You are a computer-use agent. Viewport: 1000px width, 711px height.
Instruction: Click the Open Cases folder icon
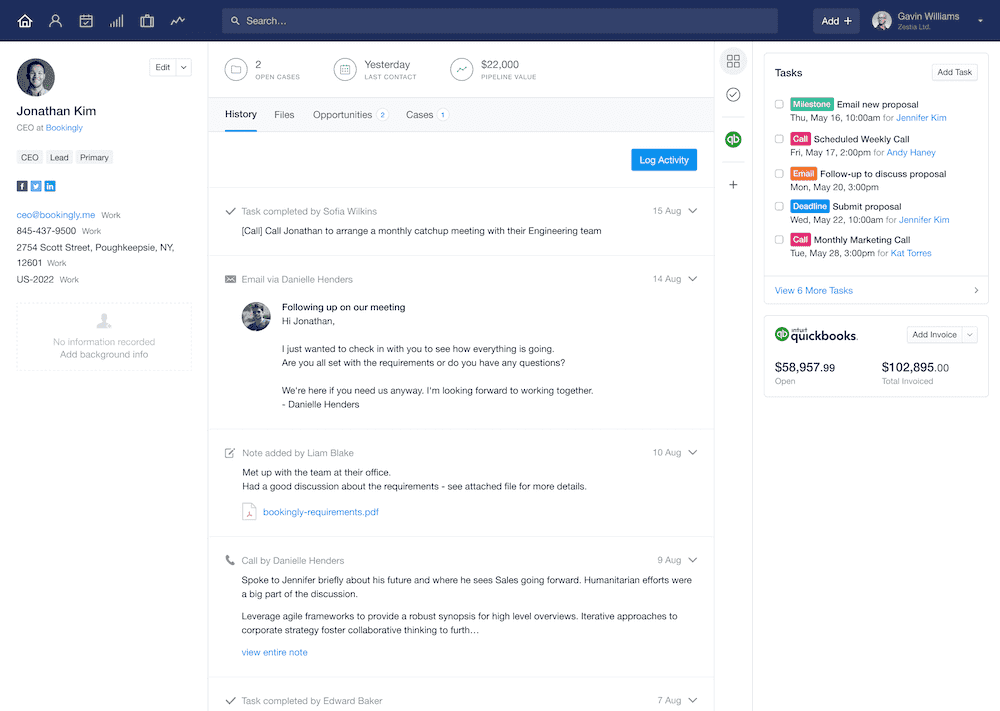pos(236,70)
